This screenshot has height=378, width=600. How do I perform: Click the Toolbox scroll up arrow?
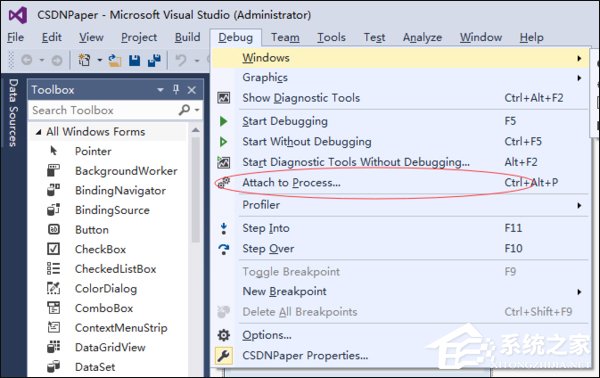point(196,130)
